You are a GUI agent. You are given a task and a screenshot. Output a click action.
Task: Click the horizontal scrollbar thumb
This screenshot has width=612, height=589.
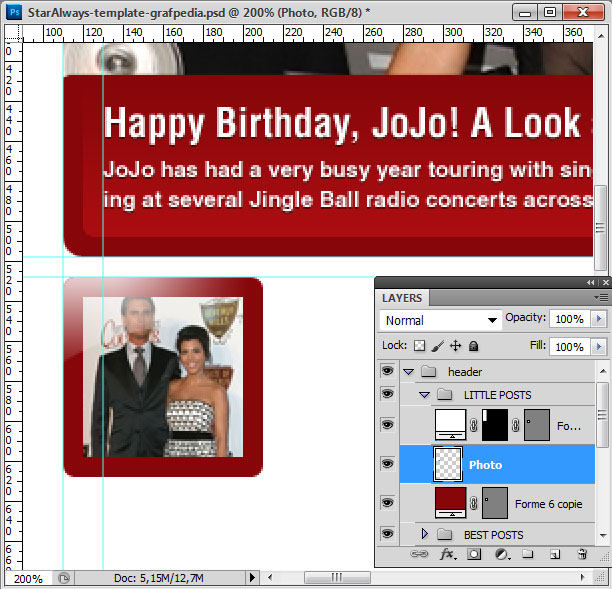coord(337,577)
